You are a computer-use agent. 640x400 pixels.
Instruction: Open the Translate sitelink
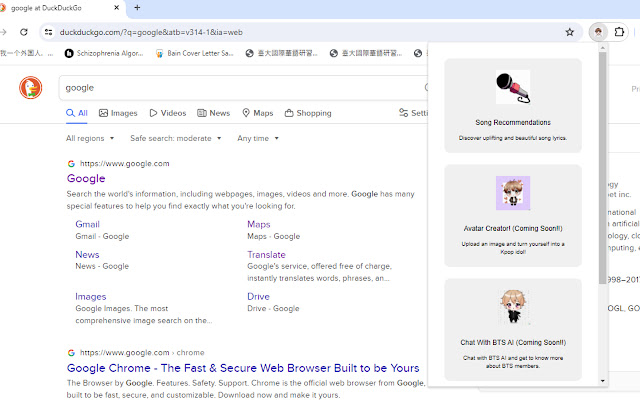pyautogui.click(x=266, y=254)
